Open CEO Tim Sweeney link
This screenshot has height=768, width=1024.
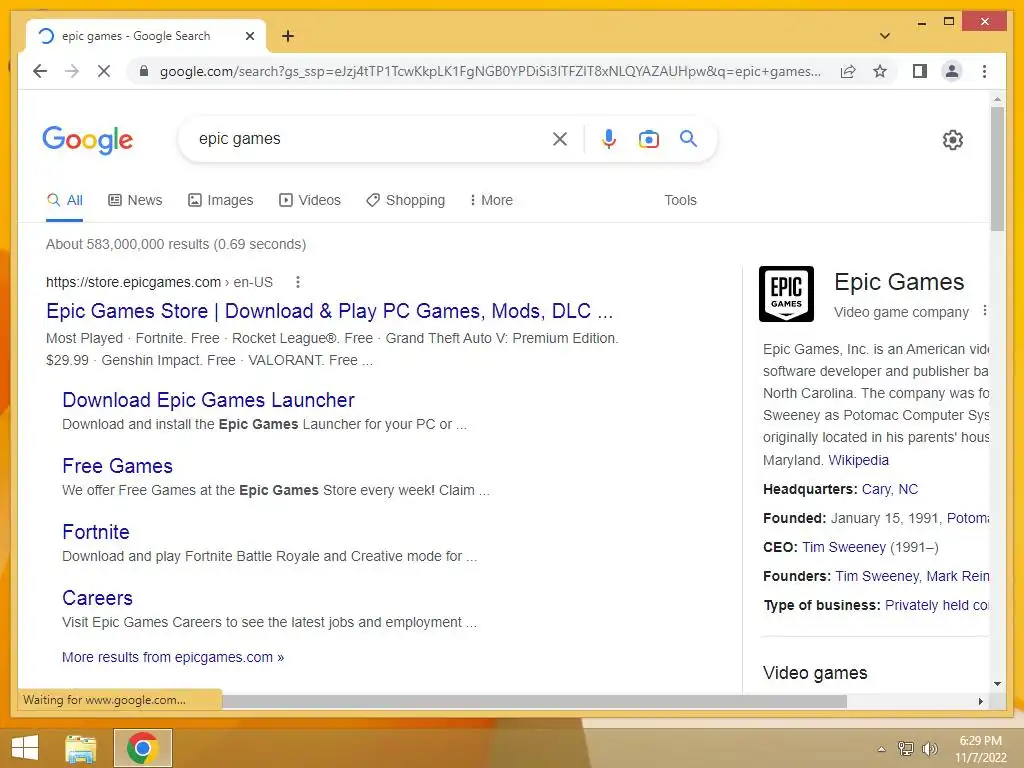pos(844,547)
